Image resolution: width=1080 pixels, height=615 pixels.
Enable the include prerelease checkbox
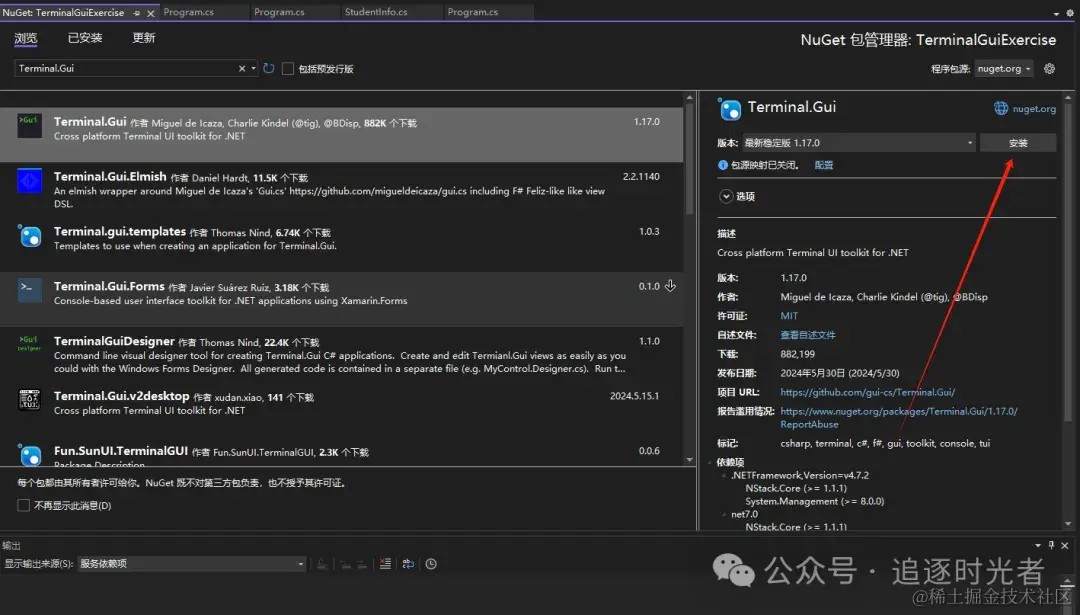coord(288,68)
